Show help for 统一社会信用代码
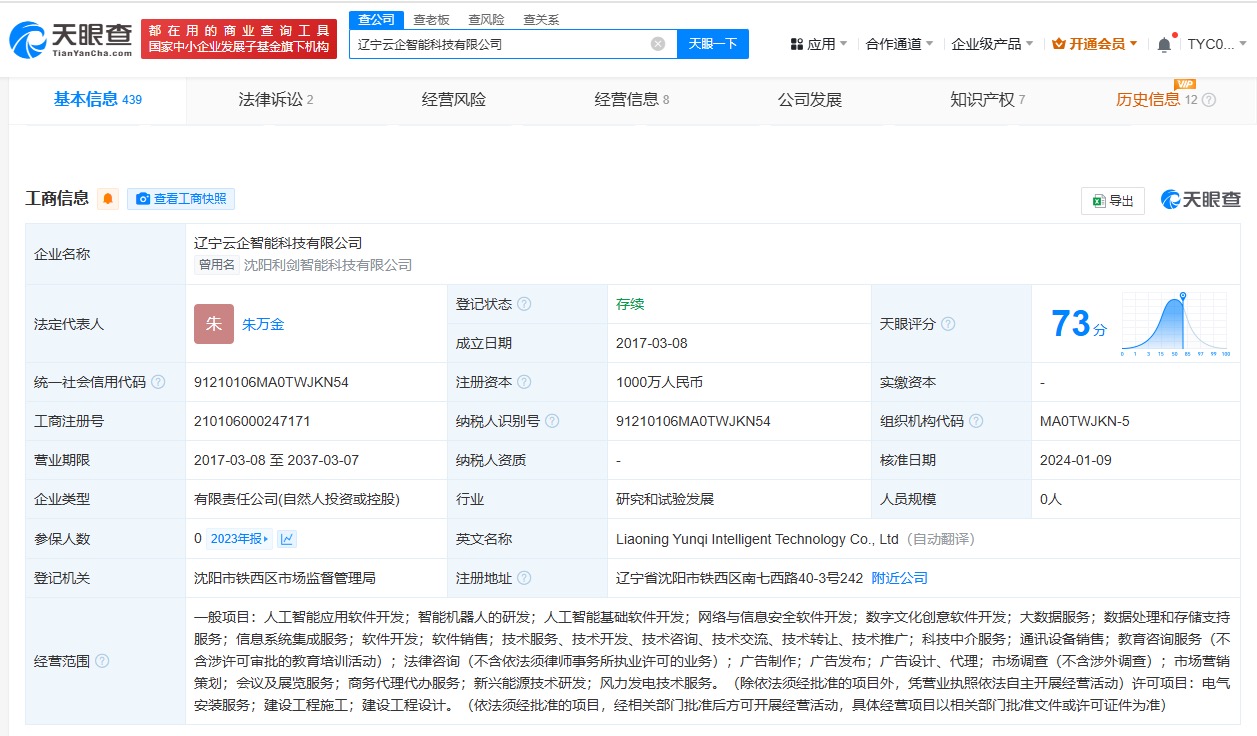The width and height of the screenshot is (1257, 736). [x=158, y=382]
